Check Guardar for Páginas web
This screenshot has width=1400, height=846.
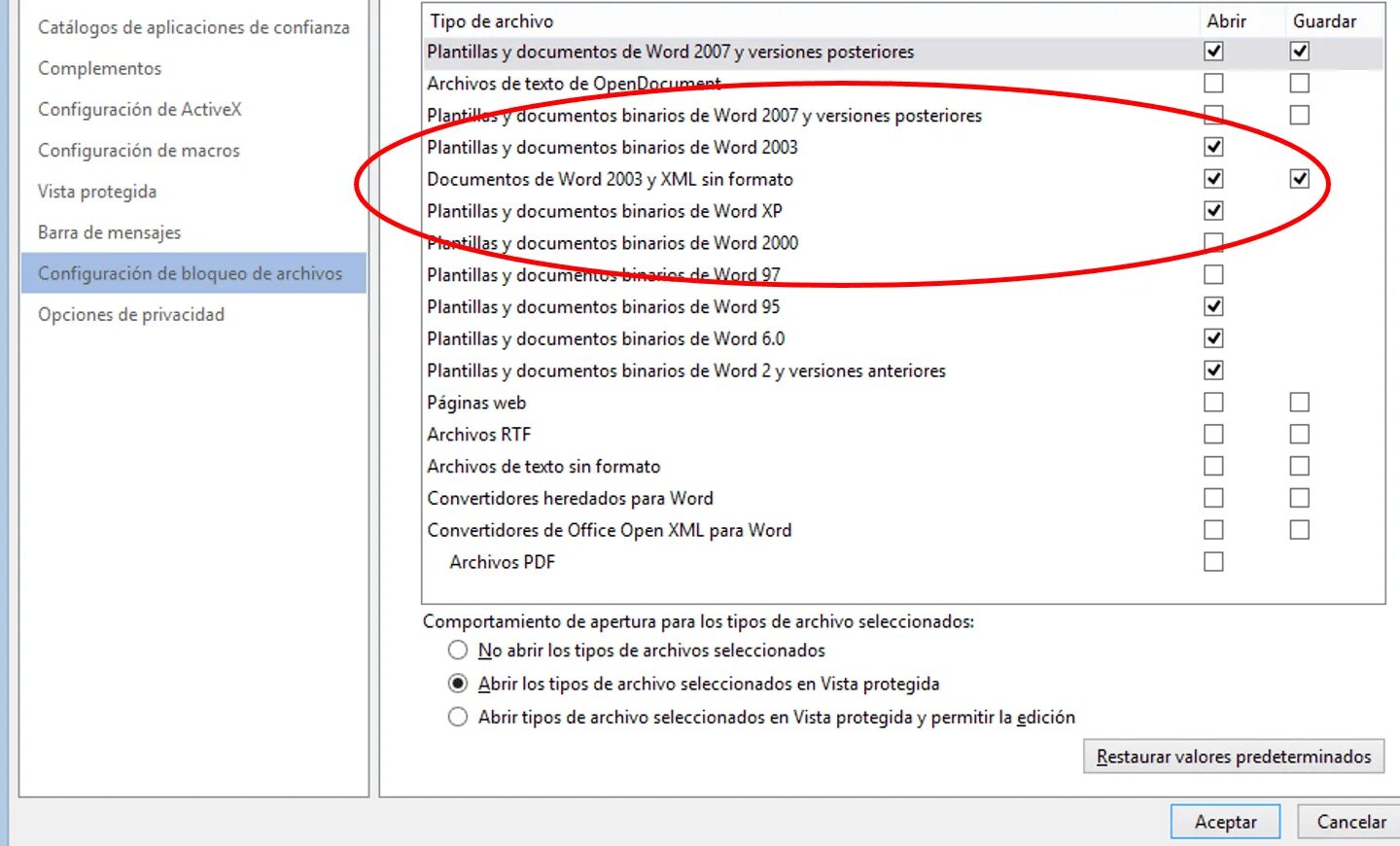[1300, 403]
